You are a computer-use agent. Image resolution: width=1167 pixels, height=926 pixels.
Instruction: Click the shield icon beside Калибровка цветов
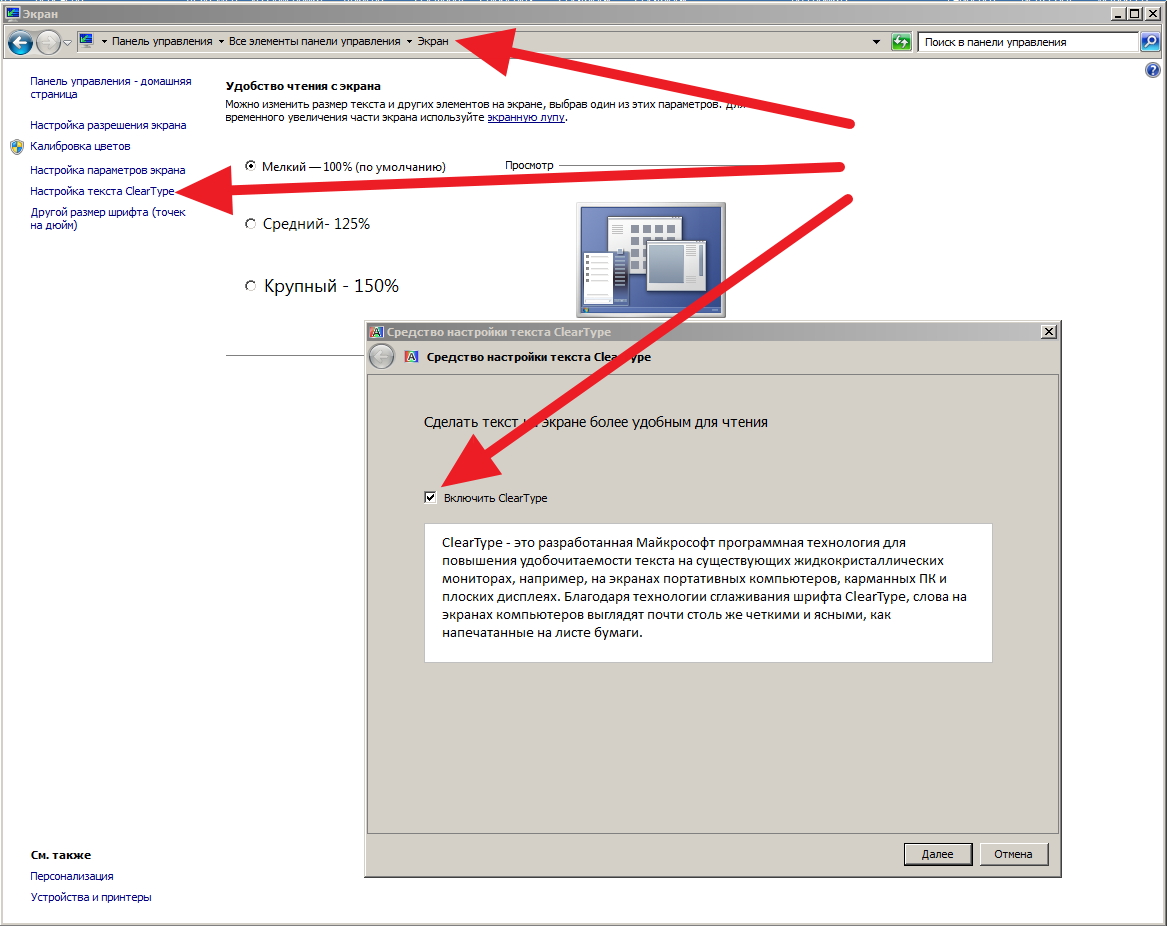17,147
